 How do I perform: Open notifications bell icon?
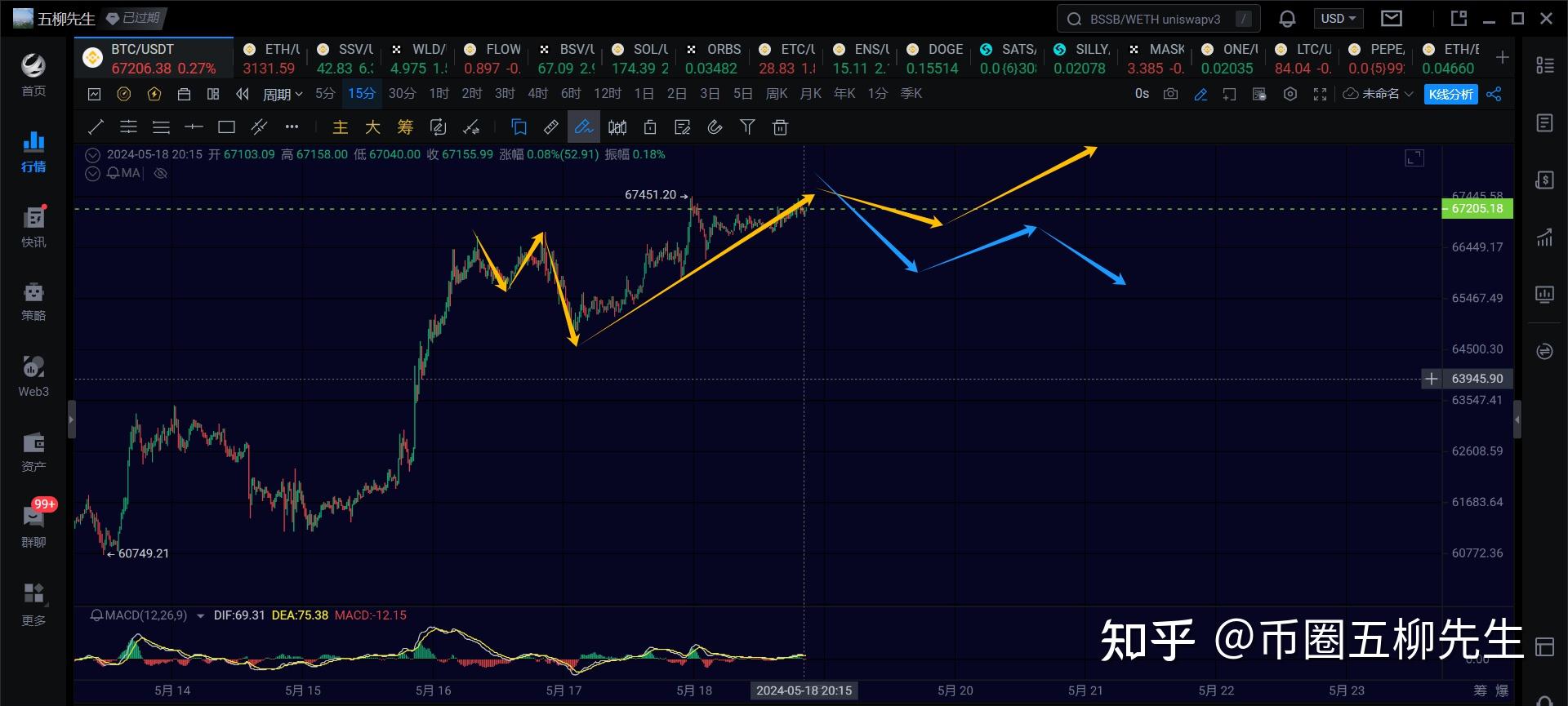[x=1287, y=19]
